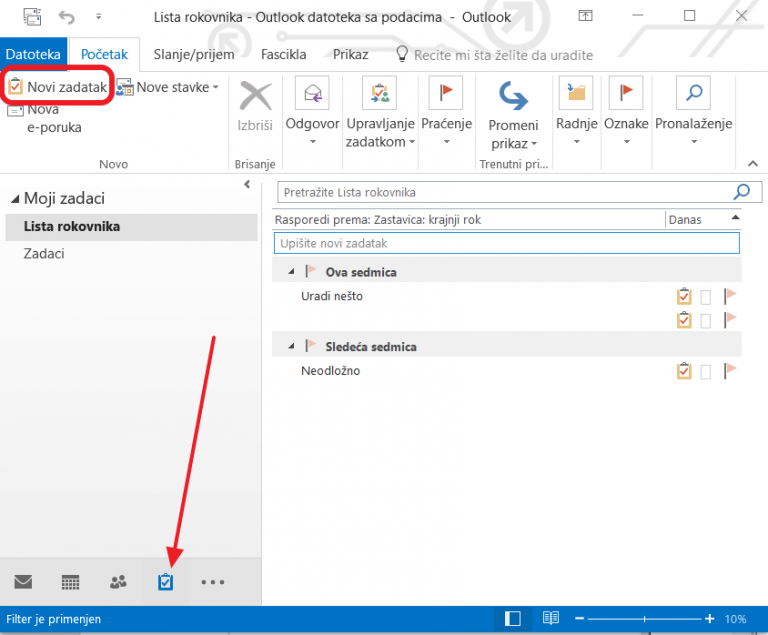Open the Oznake flag menu

pyautogui.click(x=626, y=112)
